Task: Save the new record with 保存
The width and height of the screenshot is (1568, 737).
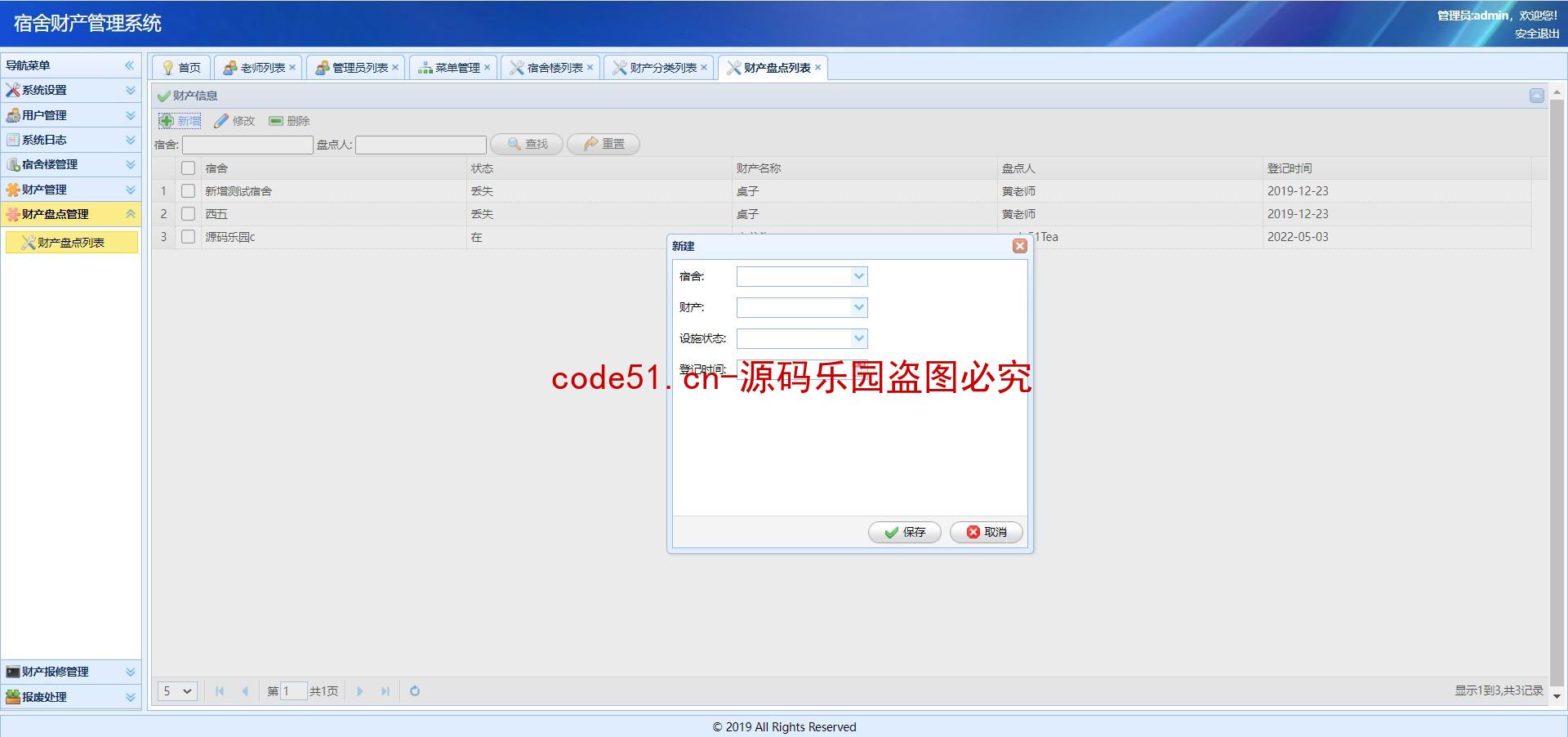Action: (905, 532)
